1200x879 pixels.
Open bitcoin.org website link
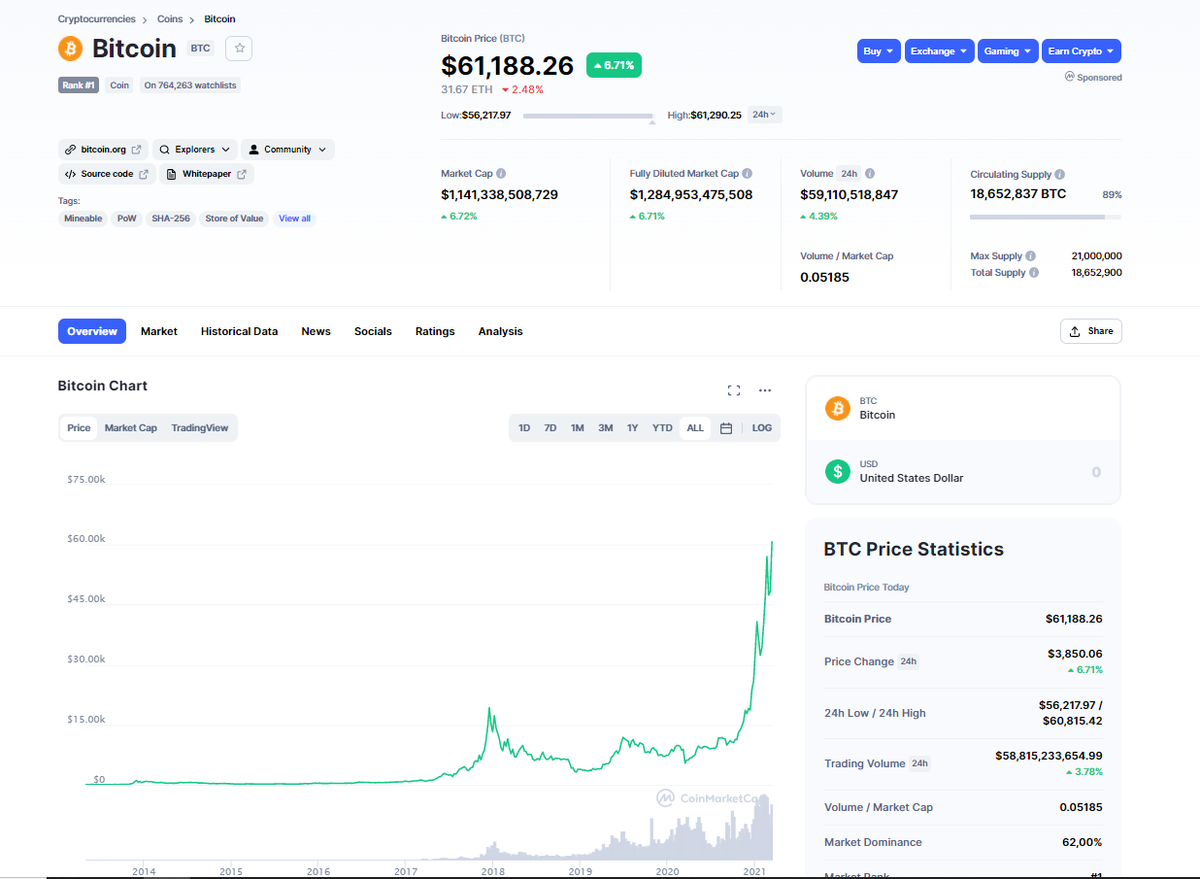tap(103, 149)
